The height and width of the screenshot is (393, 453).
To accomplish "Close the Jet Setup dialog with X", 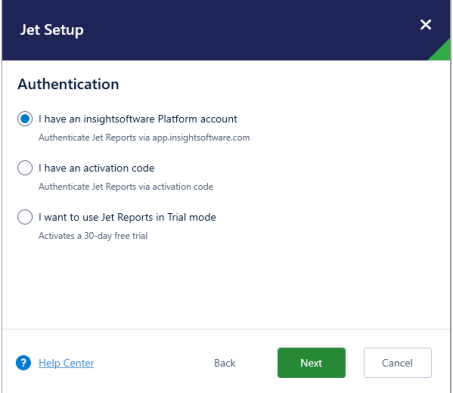I will click(426, 25).
